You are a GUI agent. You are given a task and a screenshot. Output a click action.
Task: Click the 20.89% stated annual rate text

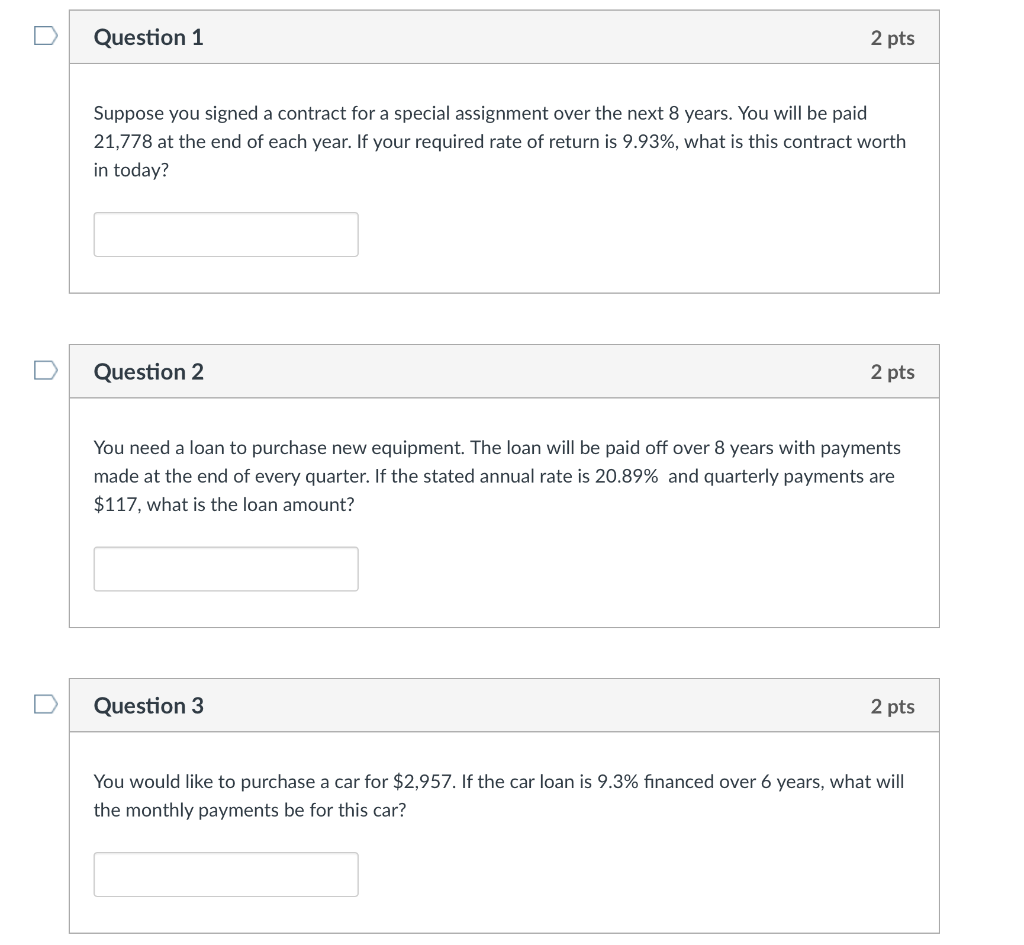click(626, 476)
